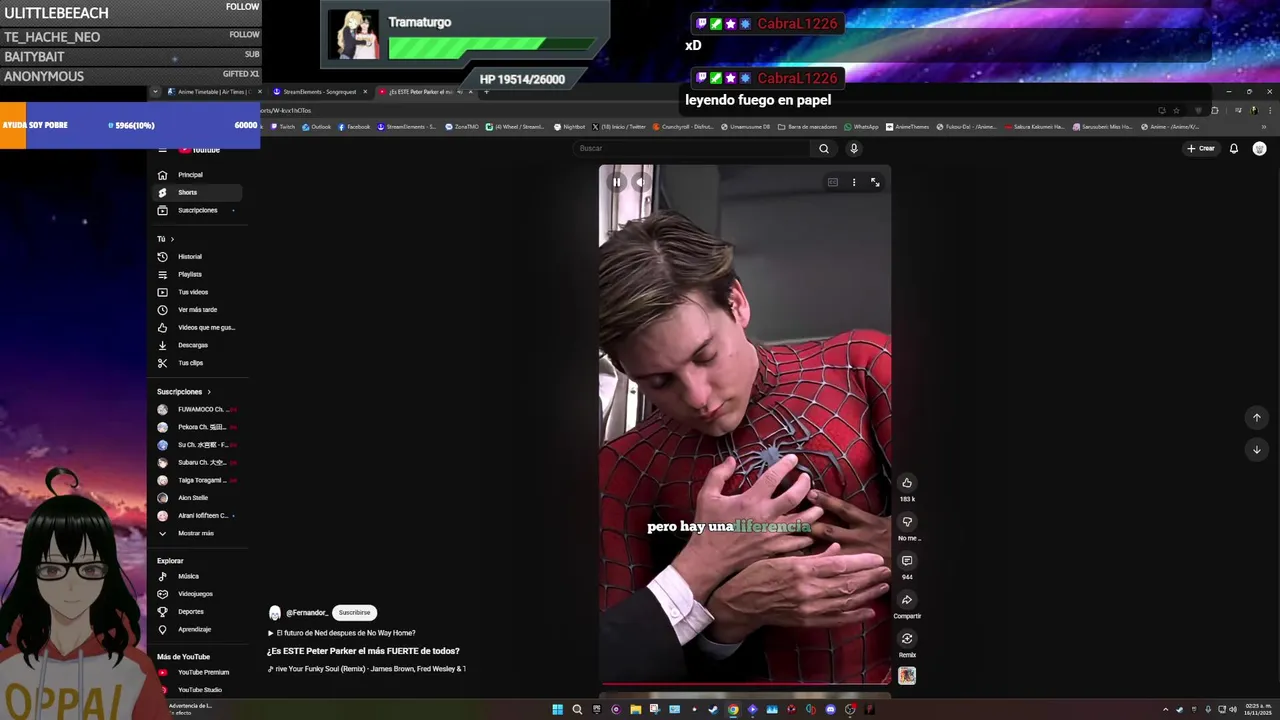Dislike the Short with thumbs down
Image resolution: width=1280 pixels, height=720 pixels.
[907, 522]
